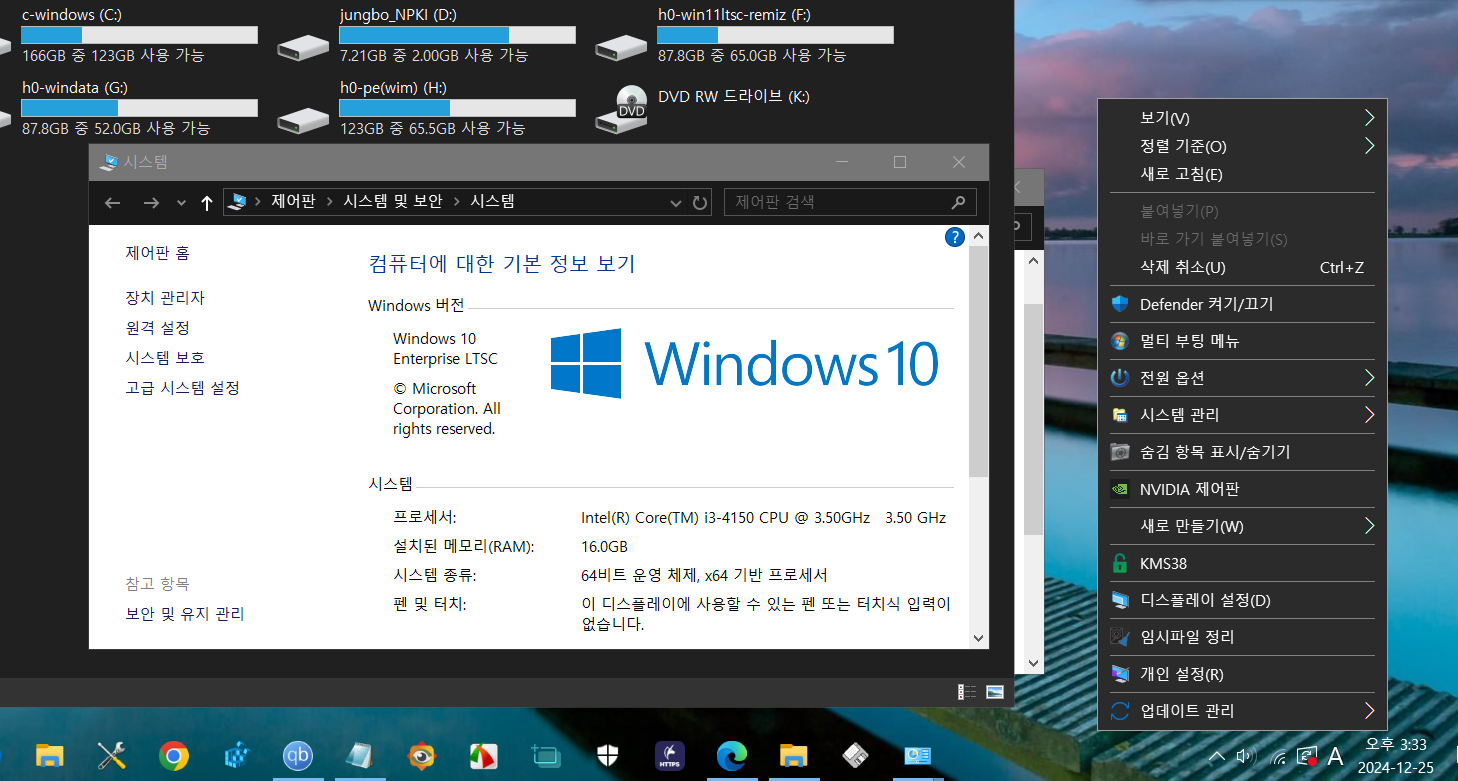
Task: Click h0-pe(wim) (H:) usage bar
Action: (x=458, y=108)
